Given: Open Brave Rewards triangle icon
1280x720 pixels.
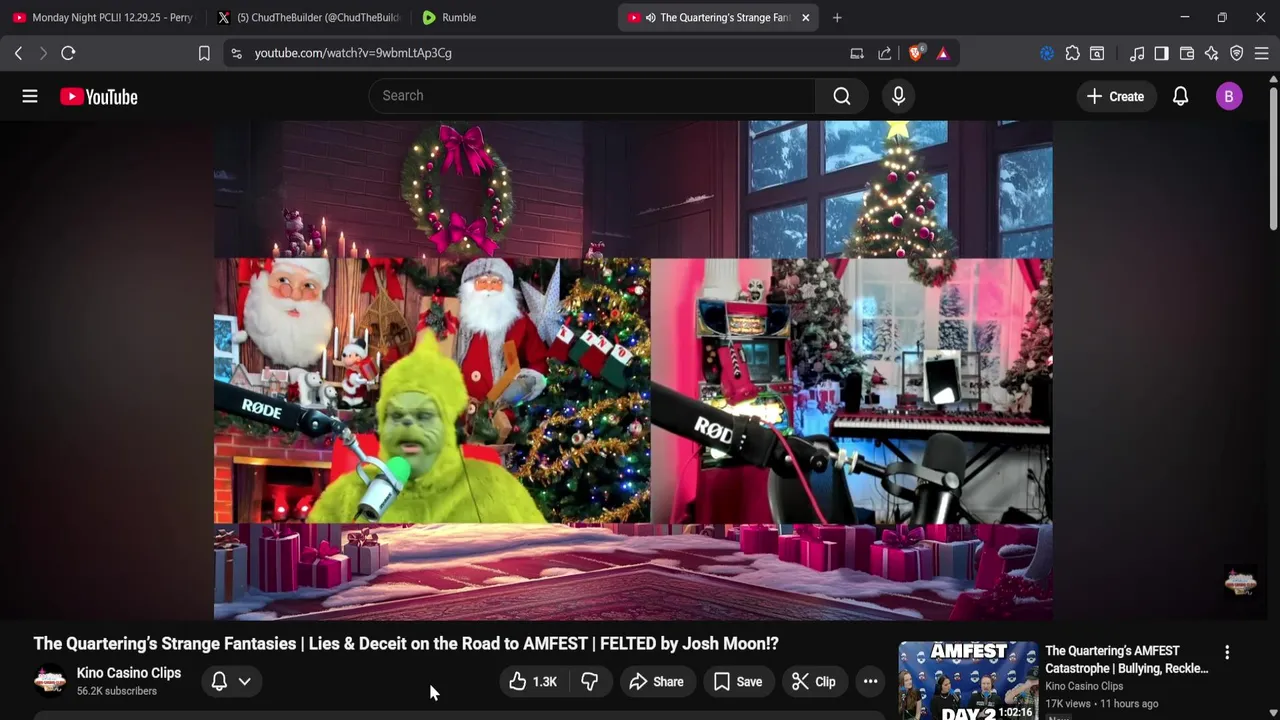Looking at the screenshot, I should pyautogui.click(x=943, y=53).
